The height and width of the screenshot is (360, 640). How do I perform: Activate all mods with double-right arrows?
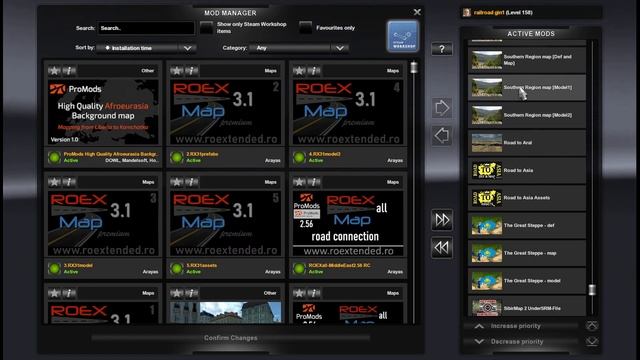(x=442, y=220)
